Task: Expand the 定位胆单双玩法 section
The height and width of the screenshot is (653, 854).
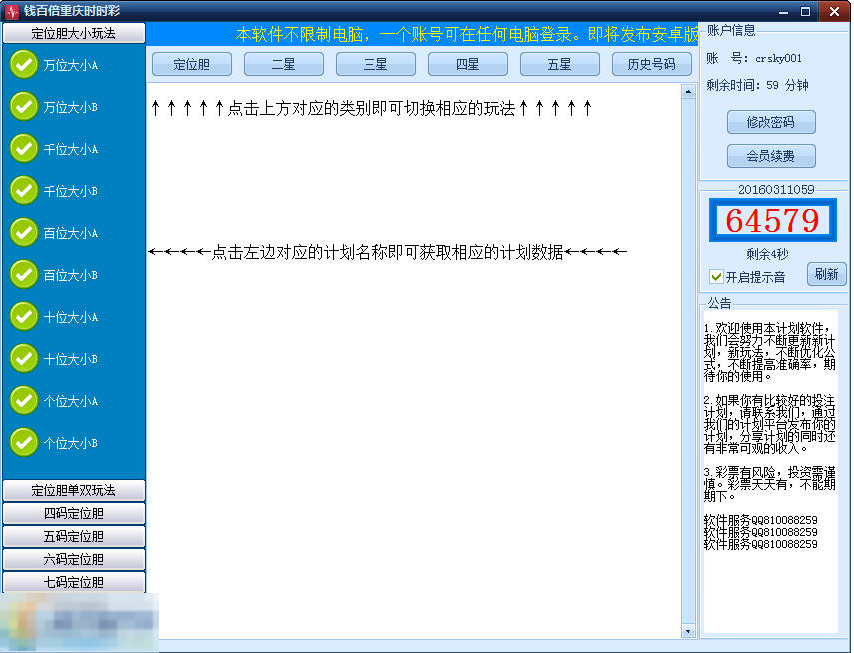Action: (x=74, y=490)
